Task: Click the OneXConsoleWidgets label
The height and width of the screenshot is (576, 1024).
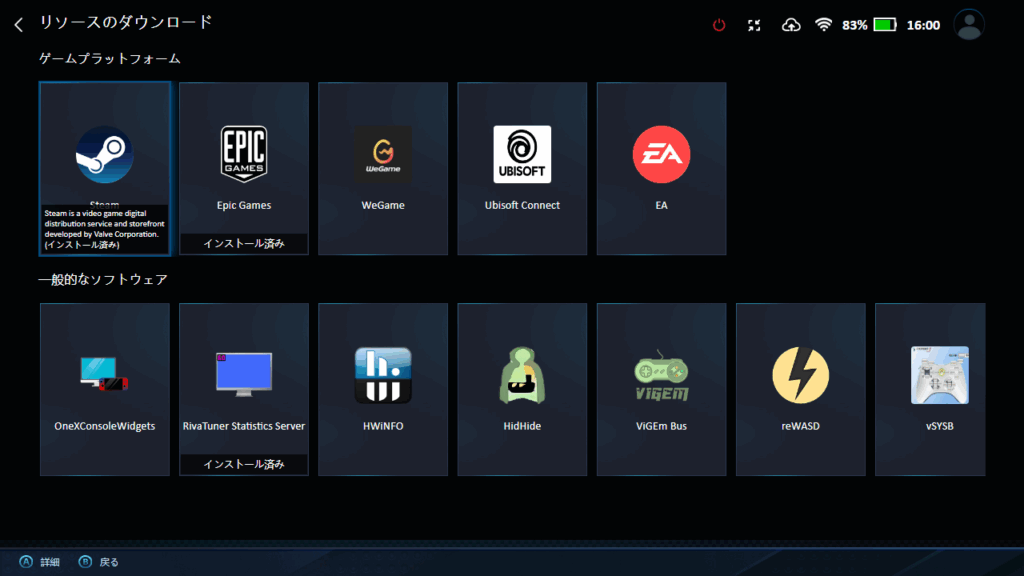Action: click(x=104, y=426)
